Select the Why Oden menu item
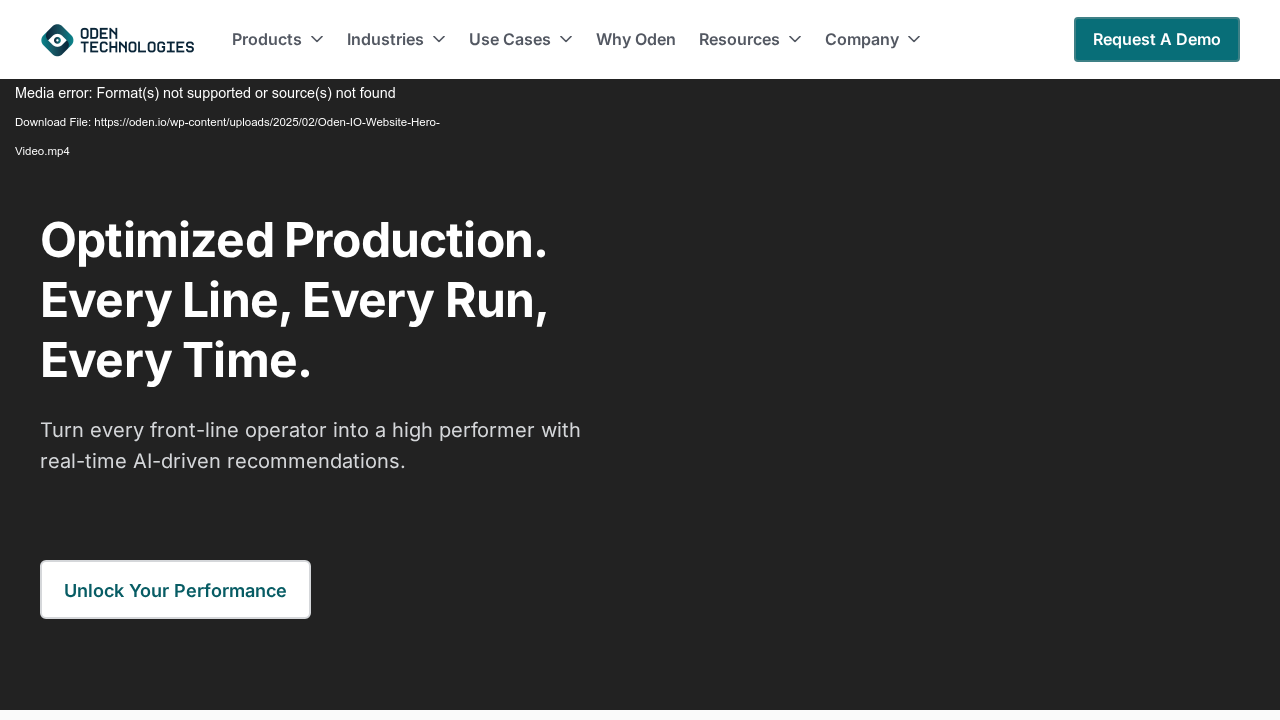Screen dimensions: 1280x720 636,38
